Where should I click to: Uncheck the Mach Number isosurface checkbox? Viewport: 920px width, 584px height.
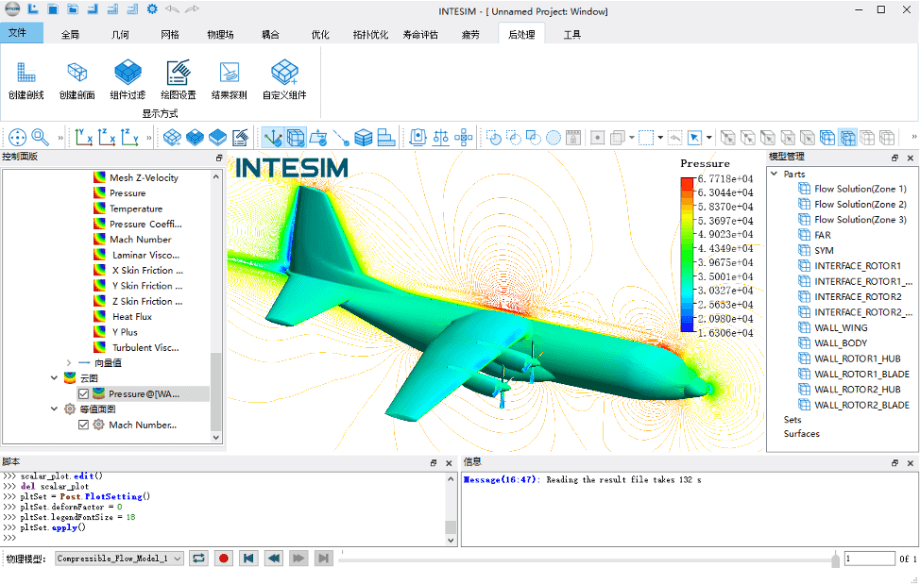[84, 425]
